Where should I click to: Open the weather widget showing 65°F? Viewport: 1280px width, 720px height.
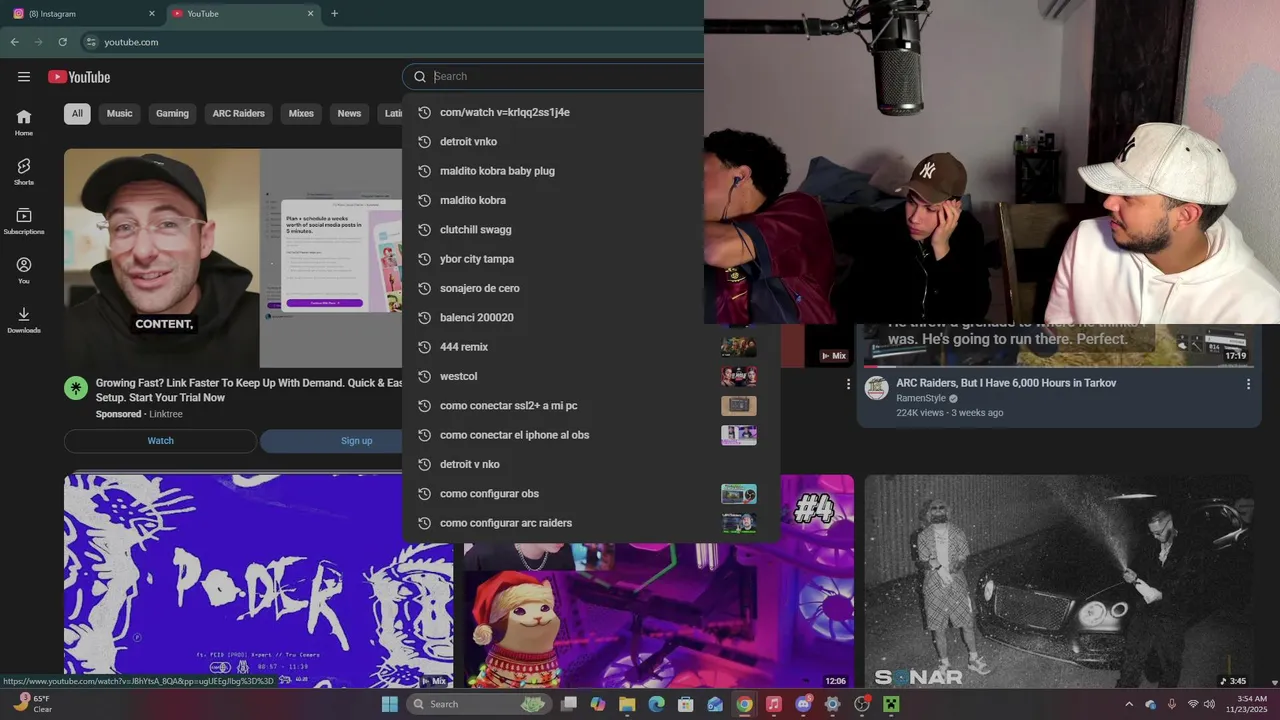(x=32, y=704)
